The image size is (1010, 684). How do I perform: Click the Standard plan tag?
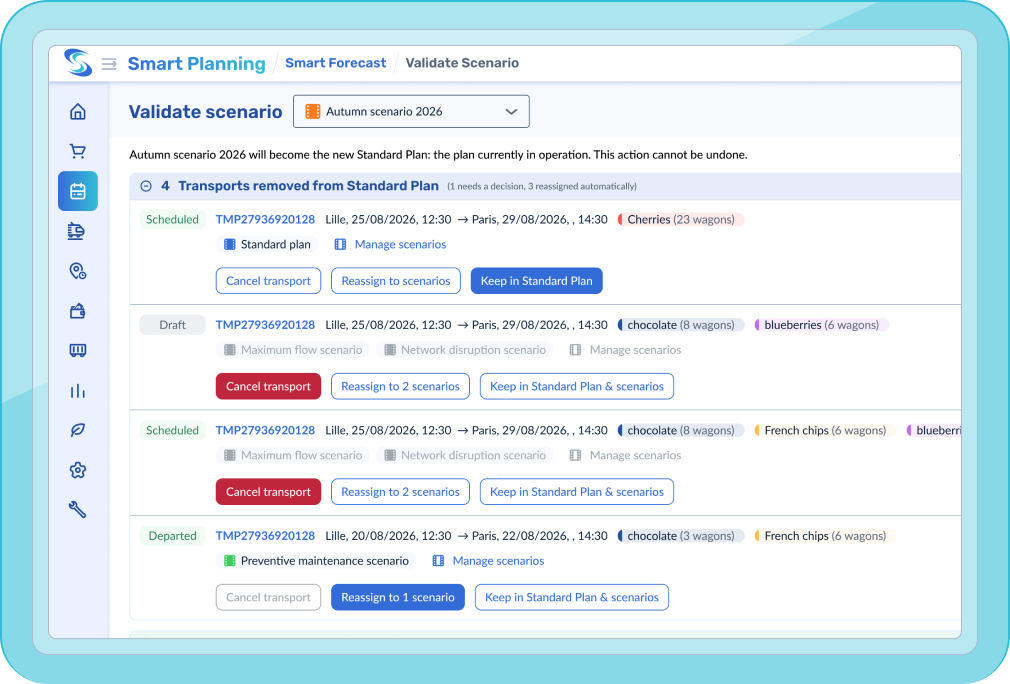point(267,245)
